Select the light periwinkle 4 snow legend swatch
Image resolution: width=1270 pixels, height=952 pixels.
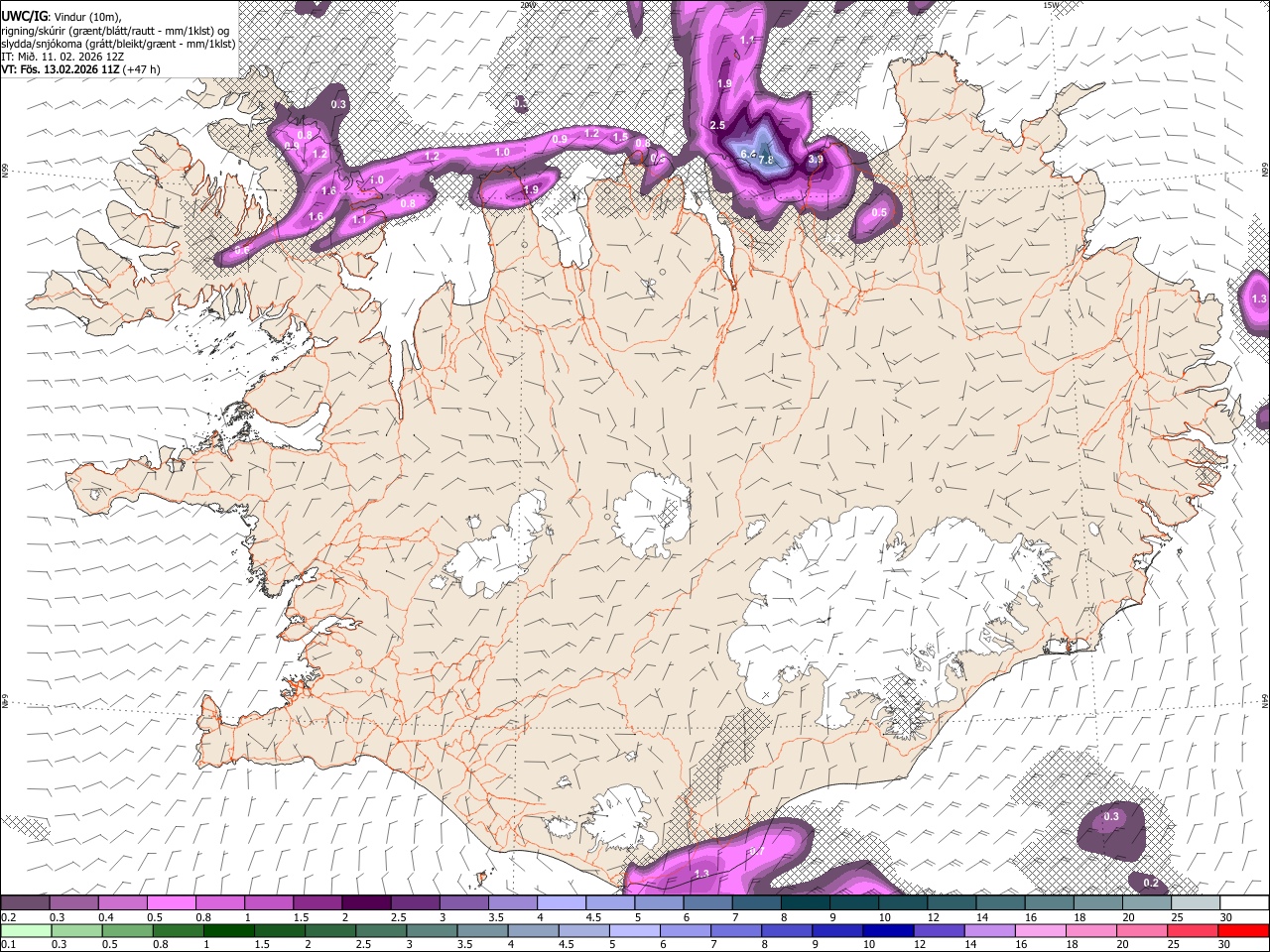(562, 903)
